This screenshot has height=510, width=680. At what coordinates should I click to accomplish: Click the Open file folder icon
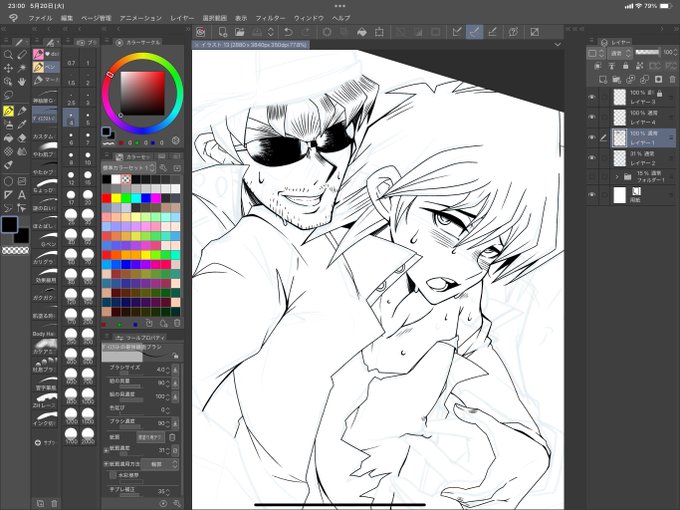coord(239,32)
